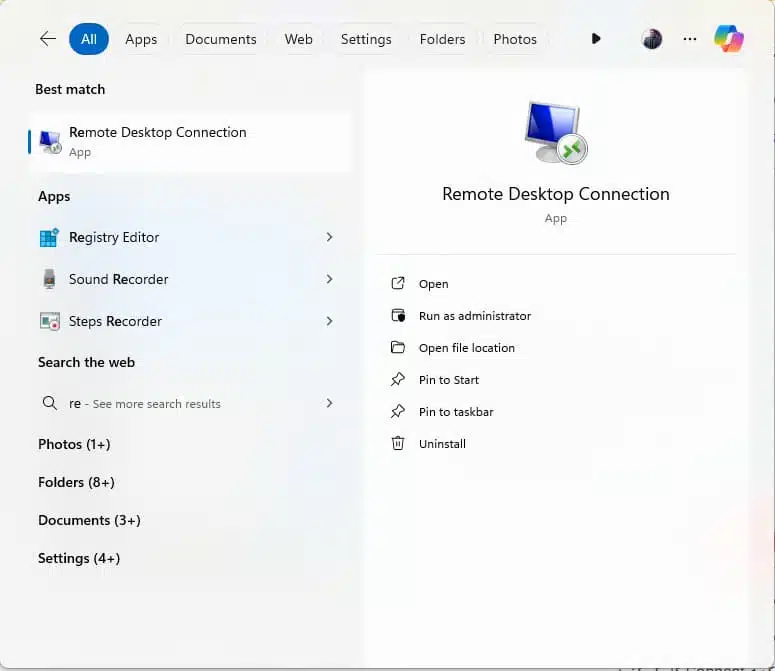Expand the web search result chevron

pos(329,403)
